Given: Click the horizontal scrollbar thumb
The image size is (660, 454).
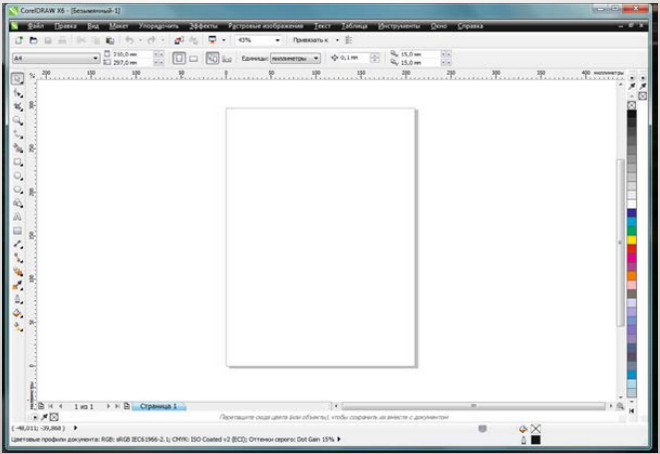Looking at the screenshot, I should coord(474,406).
